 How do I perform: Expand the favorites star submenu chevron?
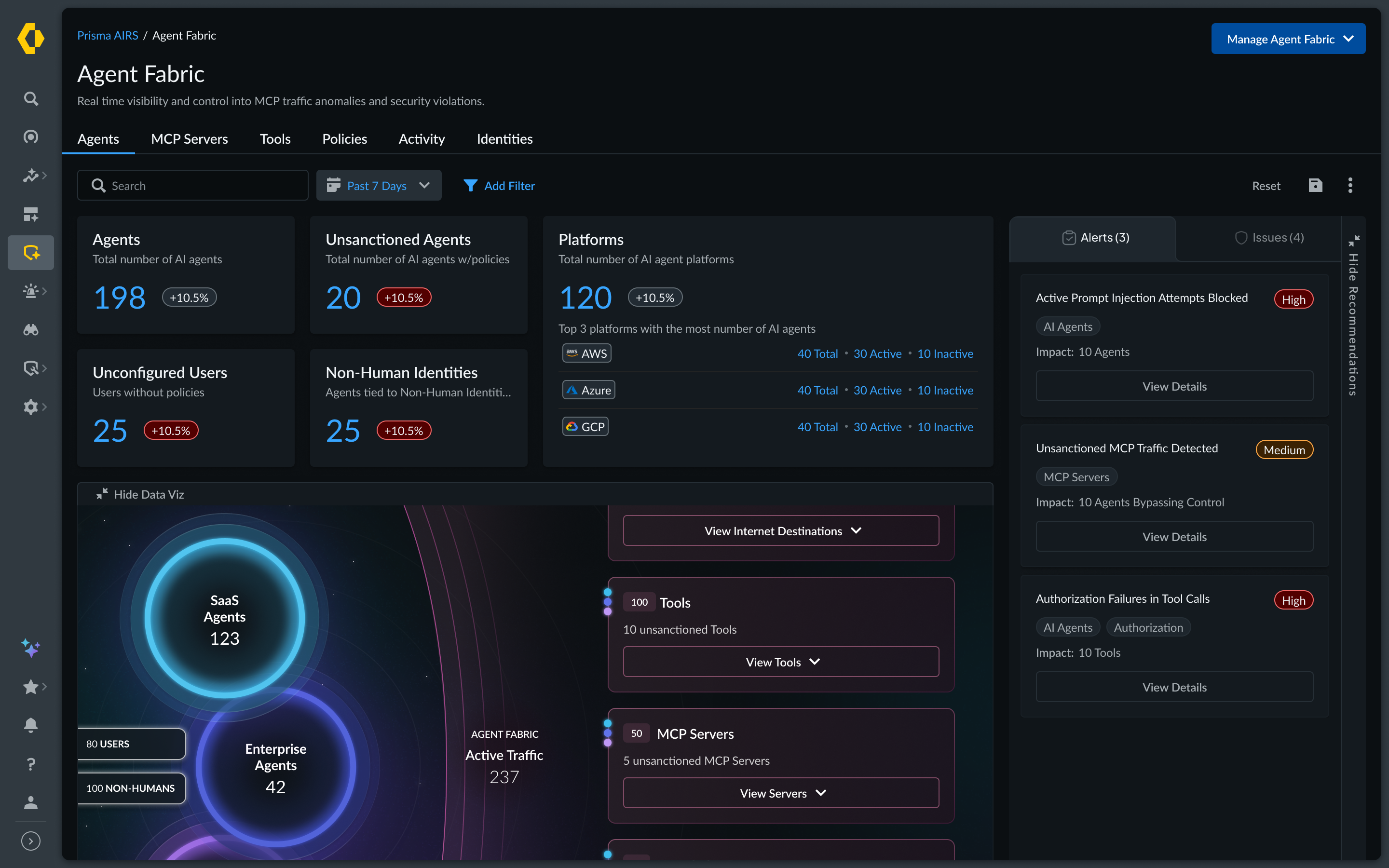pos(45,687)
